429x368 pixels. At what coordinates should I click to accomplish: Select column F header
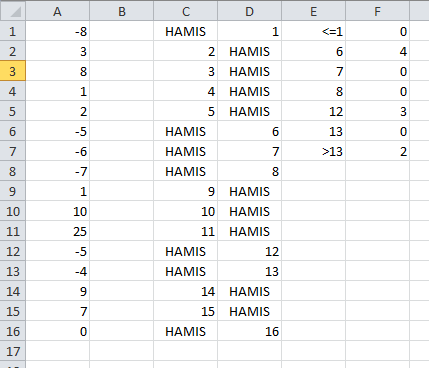click(377, 11)
